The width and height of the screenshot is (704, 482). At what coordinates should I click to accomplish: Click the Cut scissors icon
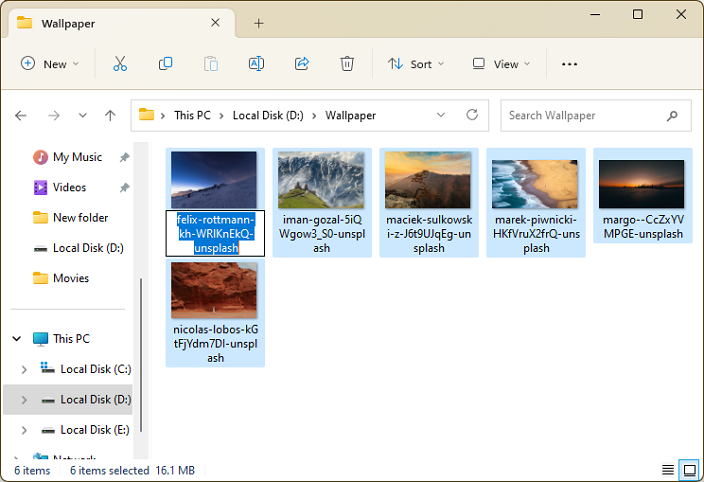click(120, 64)
